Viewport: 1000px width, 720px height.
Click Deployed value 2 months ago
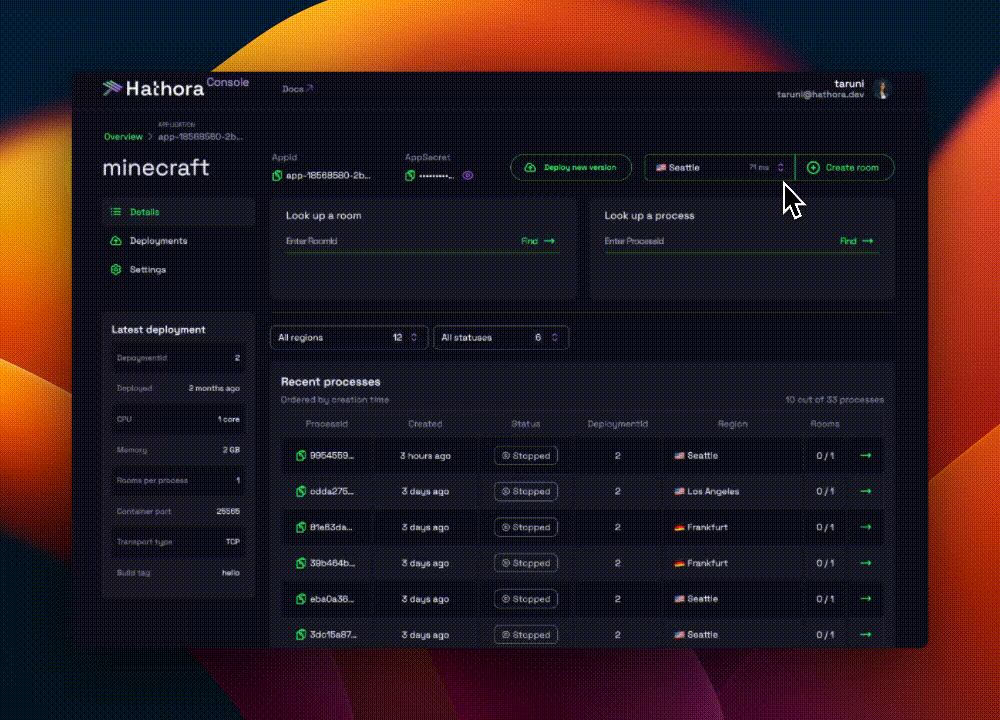pos(214,388)
